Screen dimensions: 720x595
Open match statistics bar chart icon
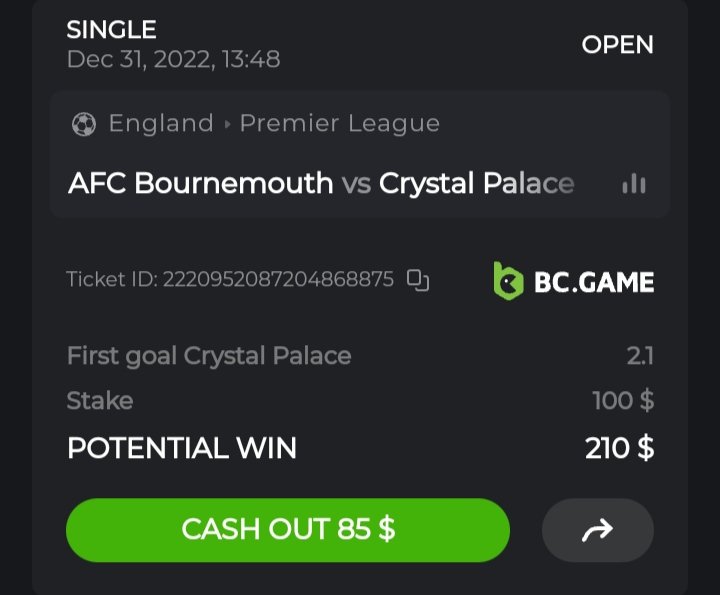tap(634, 184)
